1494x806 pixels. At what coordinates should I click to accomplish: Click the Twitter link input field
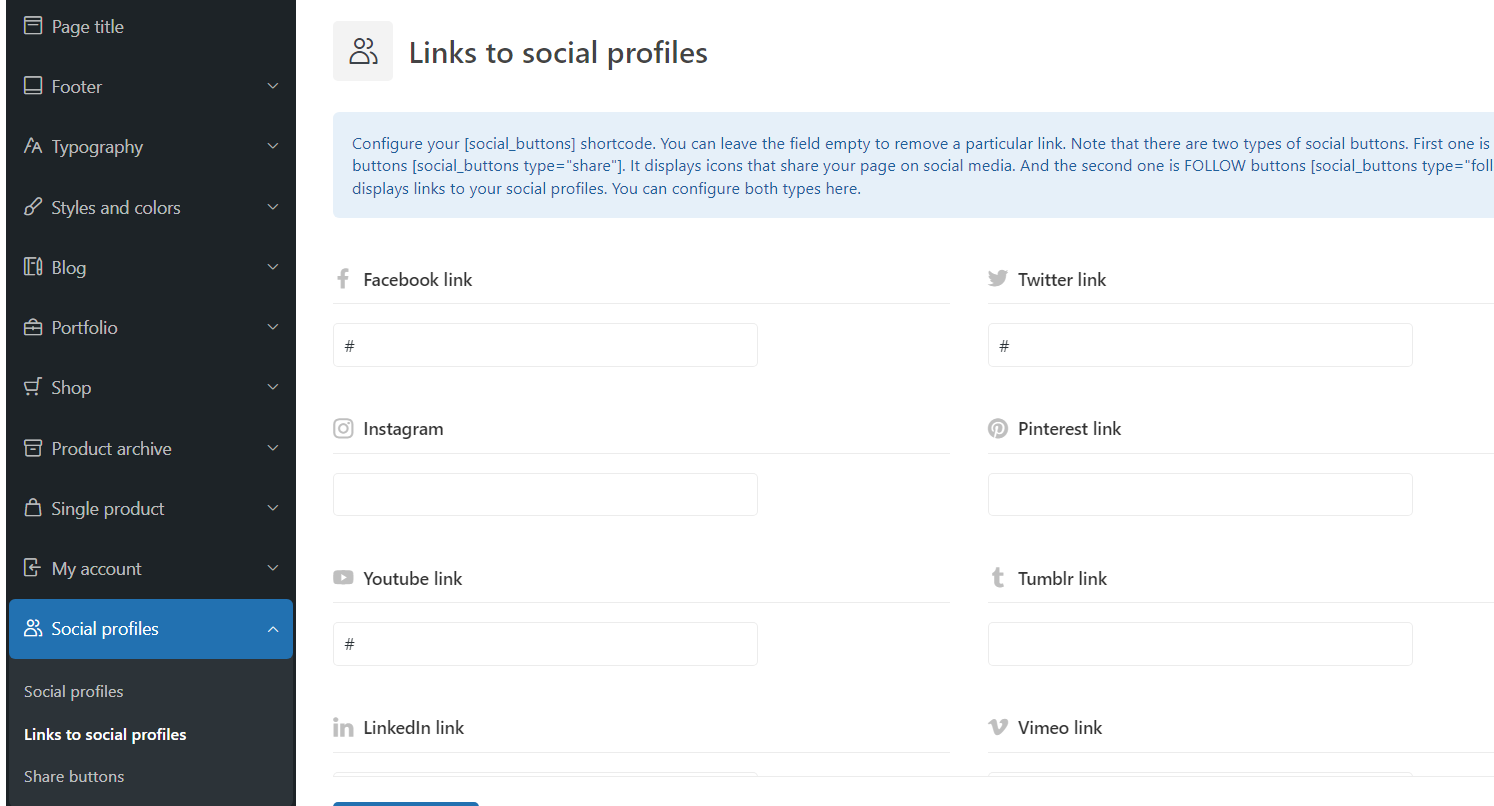tap(1200, 345)
